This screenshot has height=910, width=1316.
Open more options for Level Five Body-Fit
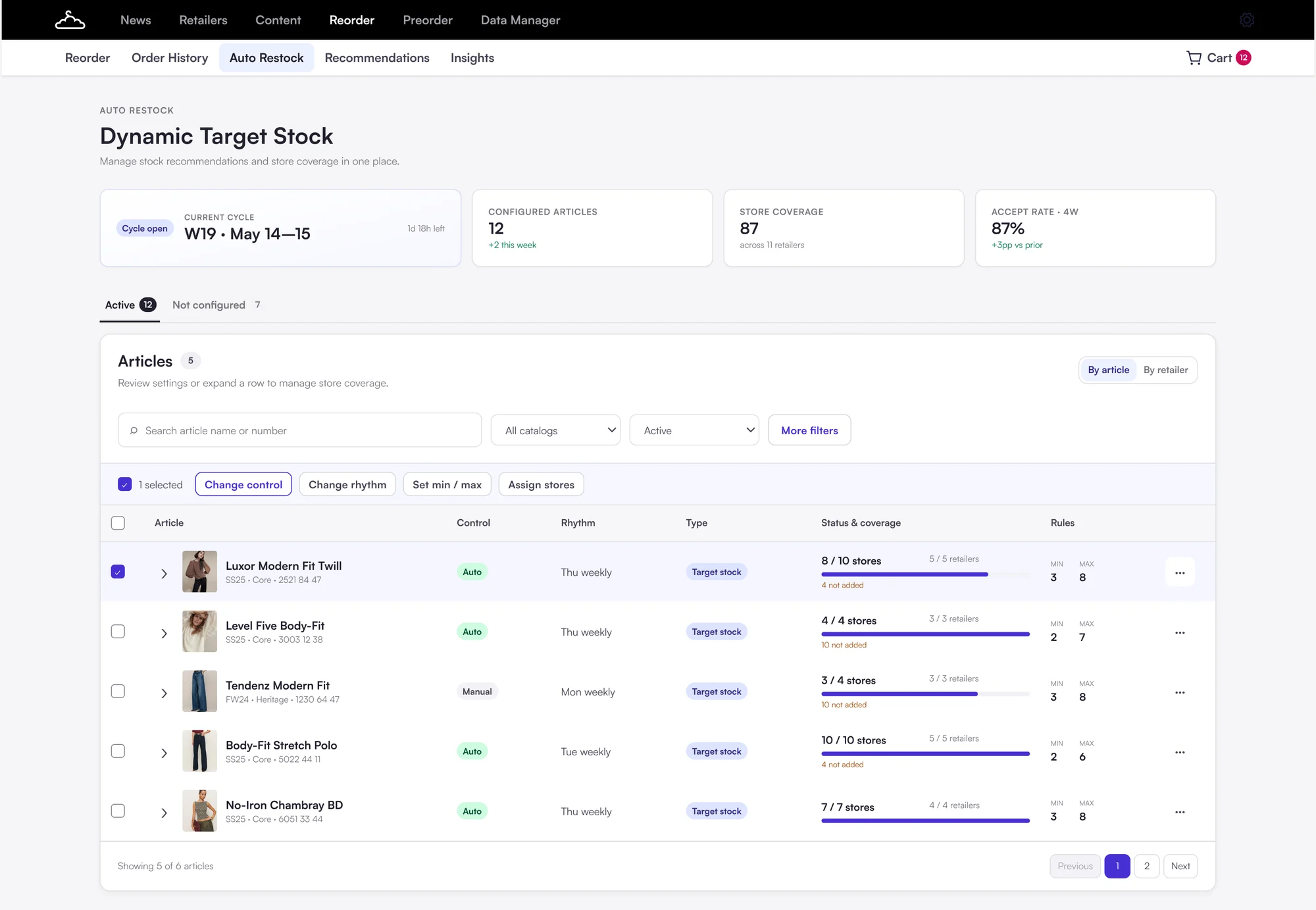click(x=1180, y=632)
